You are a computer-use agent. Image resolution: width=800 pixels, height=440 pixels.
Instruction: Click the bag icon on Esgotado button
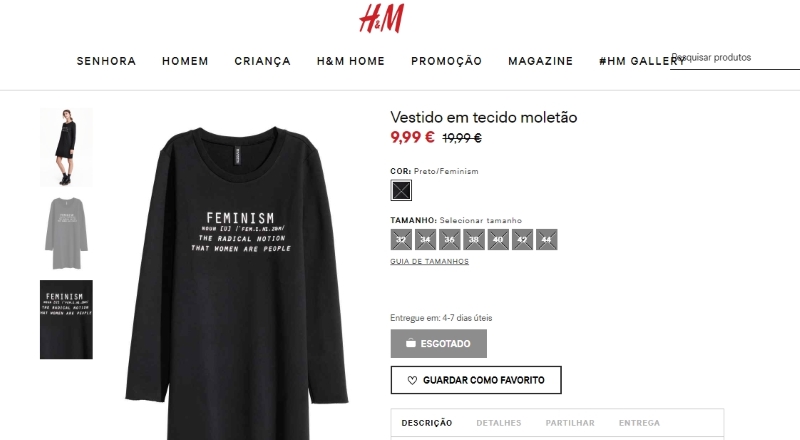411,343
